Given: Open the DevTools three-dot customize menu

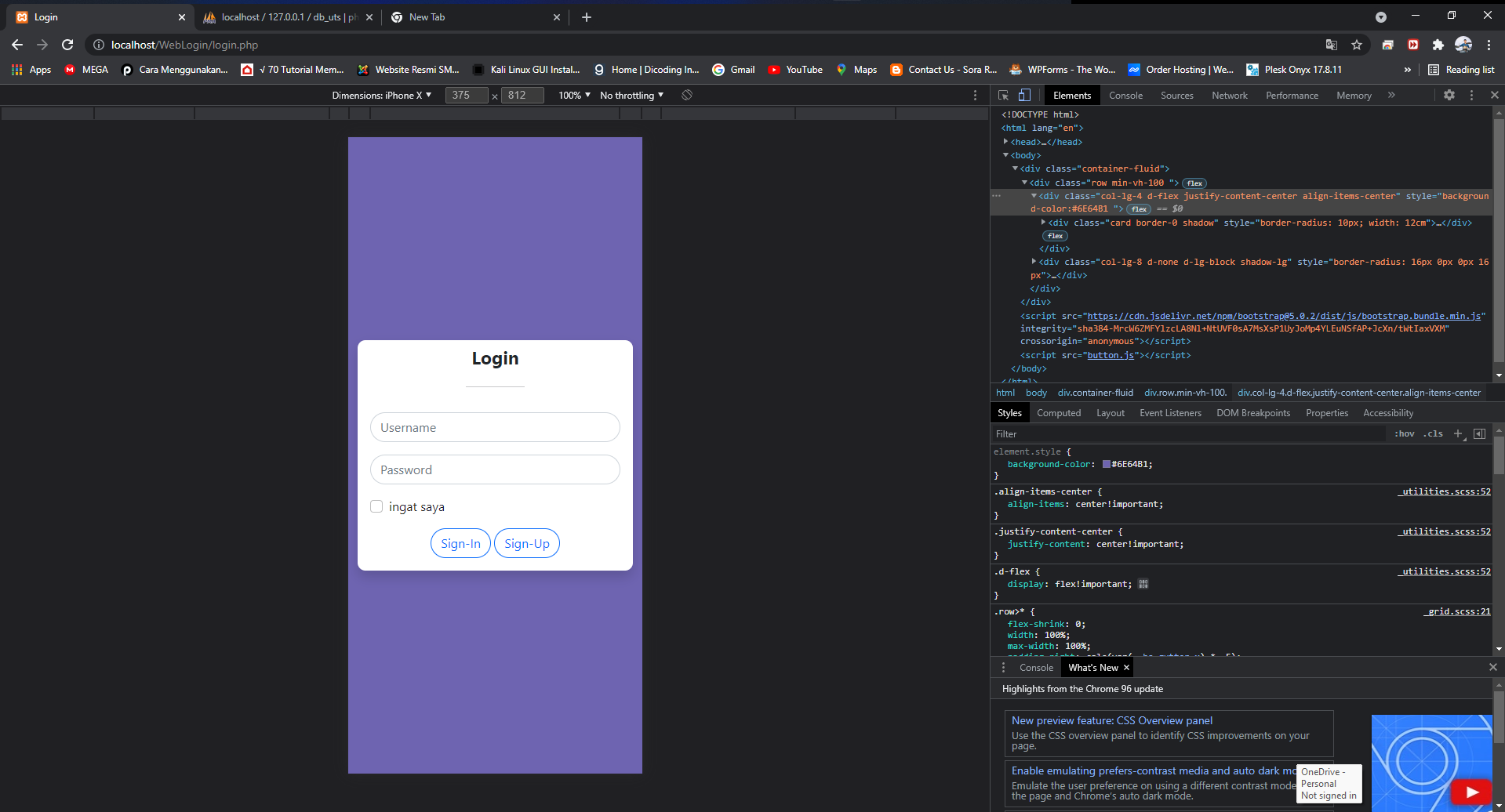Looking at the screenshot, I should tap(1470, 95).
